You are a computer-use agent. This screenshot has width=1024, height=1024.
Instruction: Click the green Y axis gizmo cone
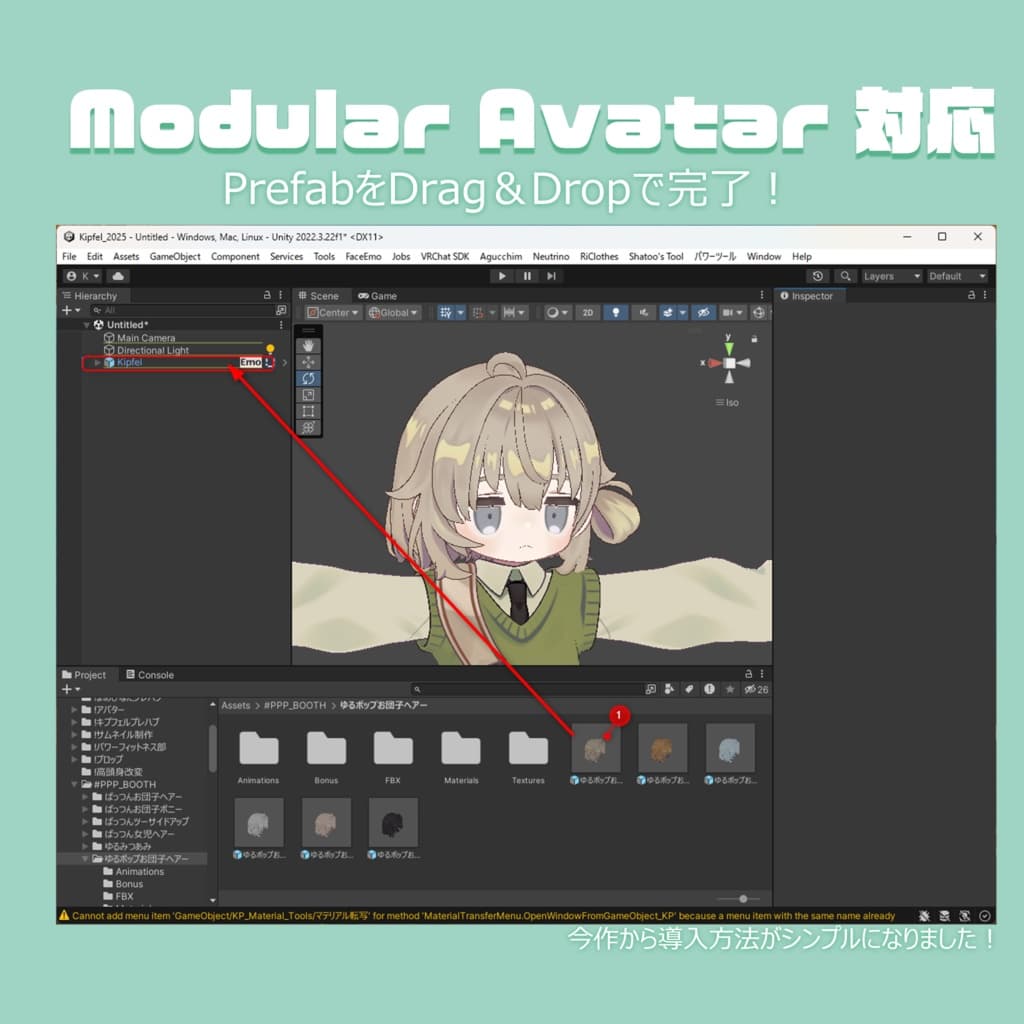pos(729,348)
